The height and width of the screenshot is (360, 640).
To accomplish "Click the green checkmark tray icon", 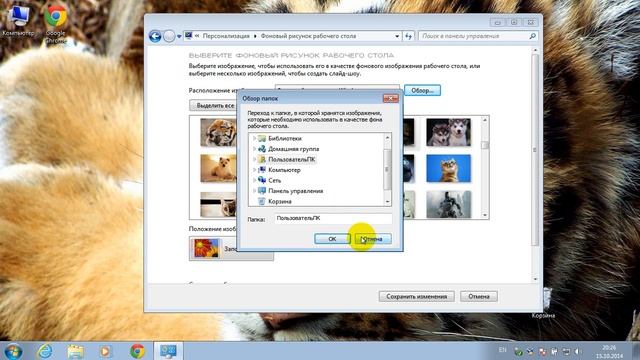I will 518,351.
